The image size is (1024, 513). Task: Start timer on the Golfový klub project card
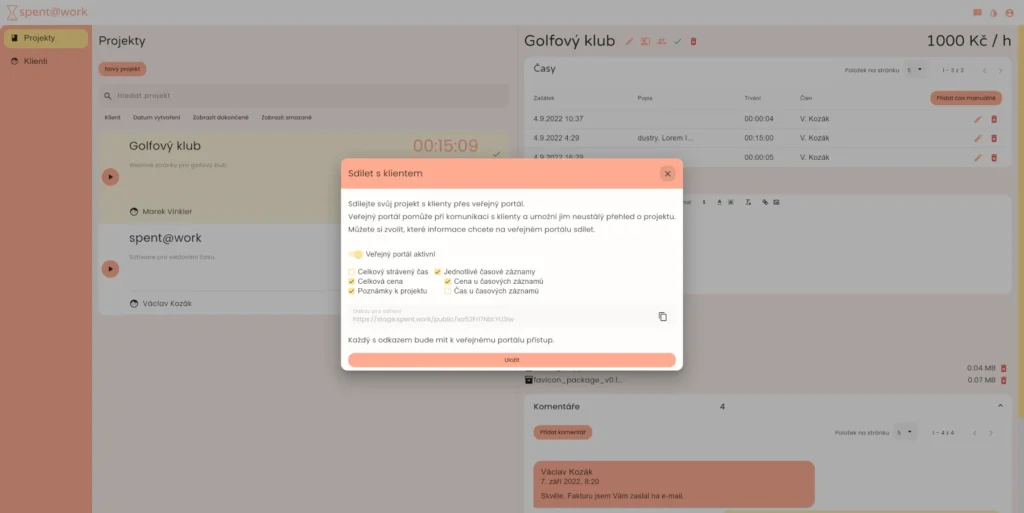(110, 177)
